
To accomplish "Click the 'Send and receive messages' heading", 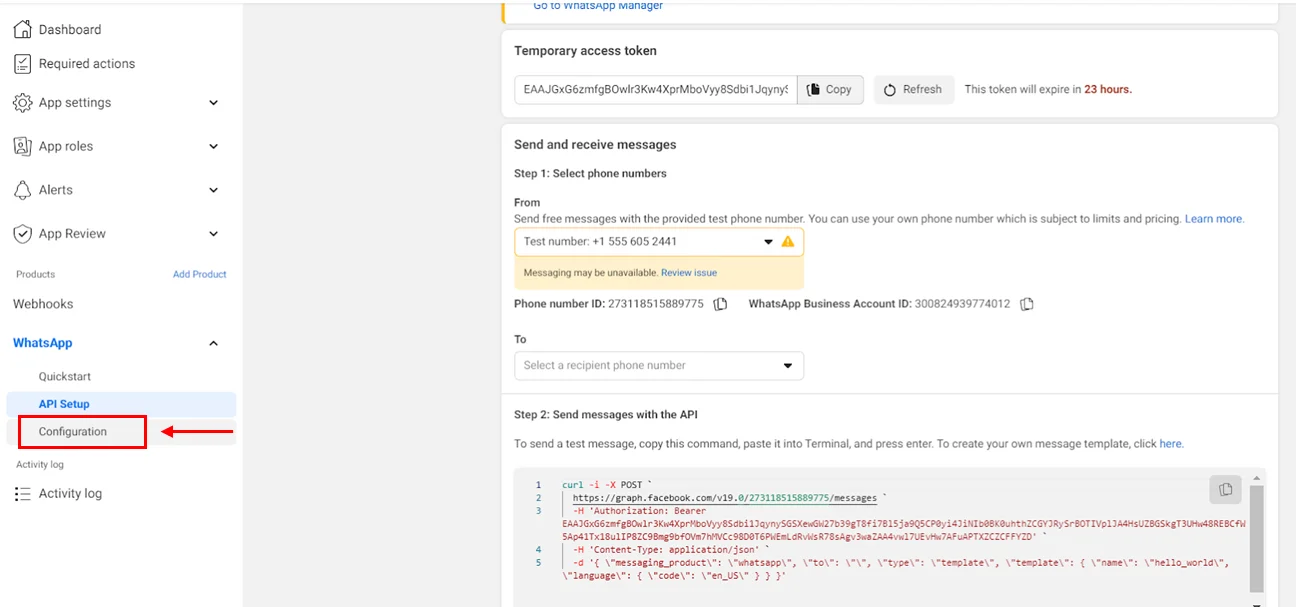I will 595,145.
